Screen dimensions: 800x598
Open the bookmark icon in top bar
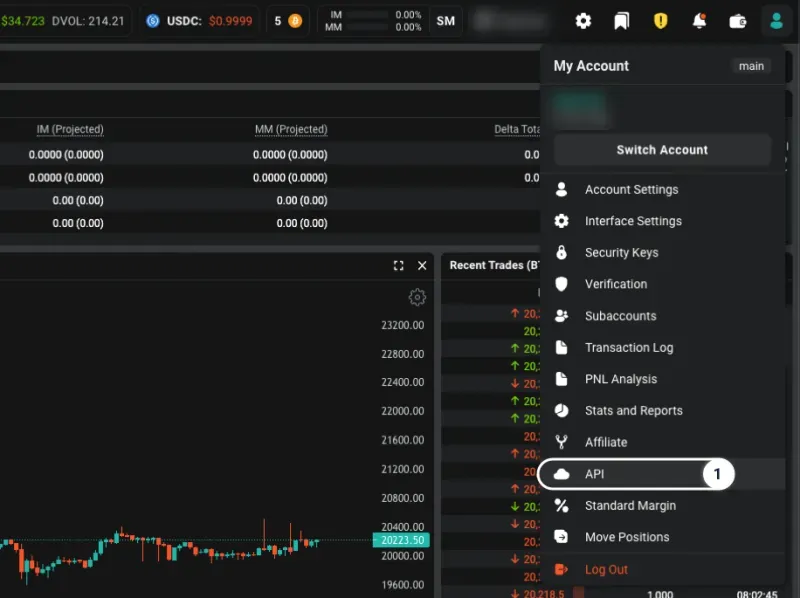coord(621,21)
